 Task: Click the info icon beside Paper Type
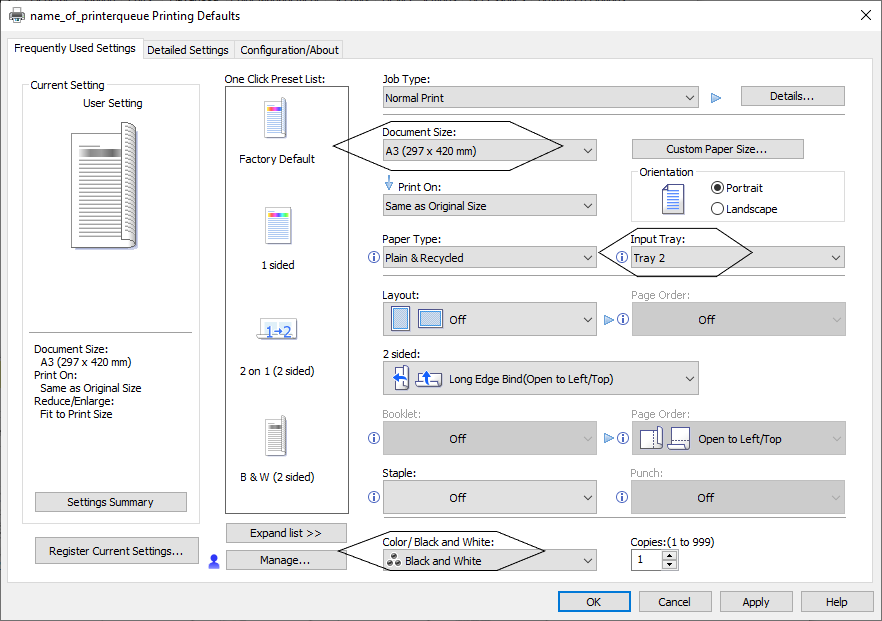point(374,258)
